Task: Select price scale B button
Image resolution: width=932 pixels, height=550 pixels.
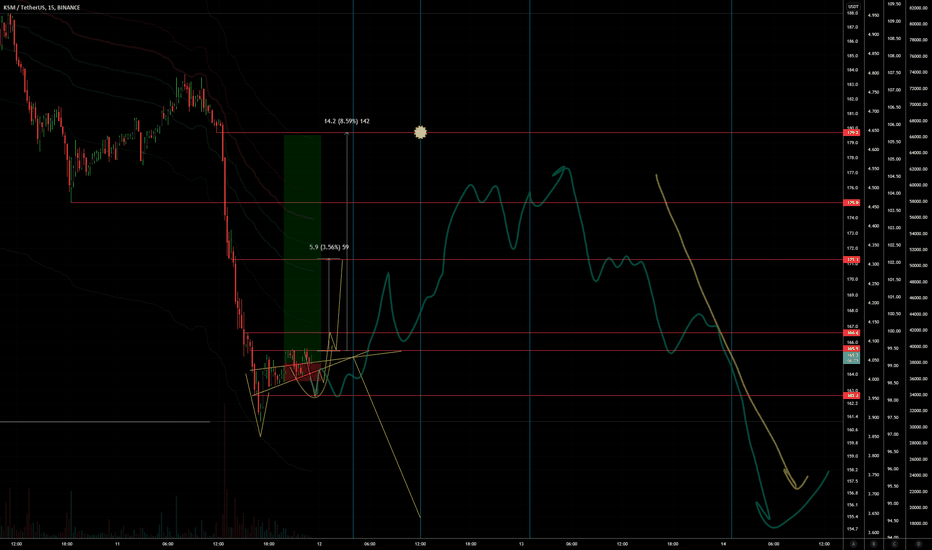Action: [874, 544]
